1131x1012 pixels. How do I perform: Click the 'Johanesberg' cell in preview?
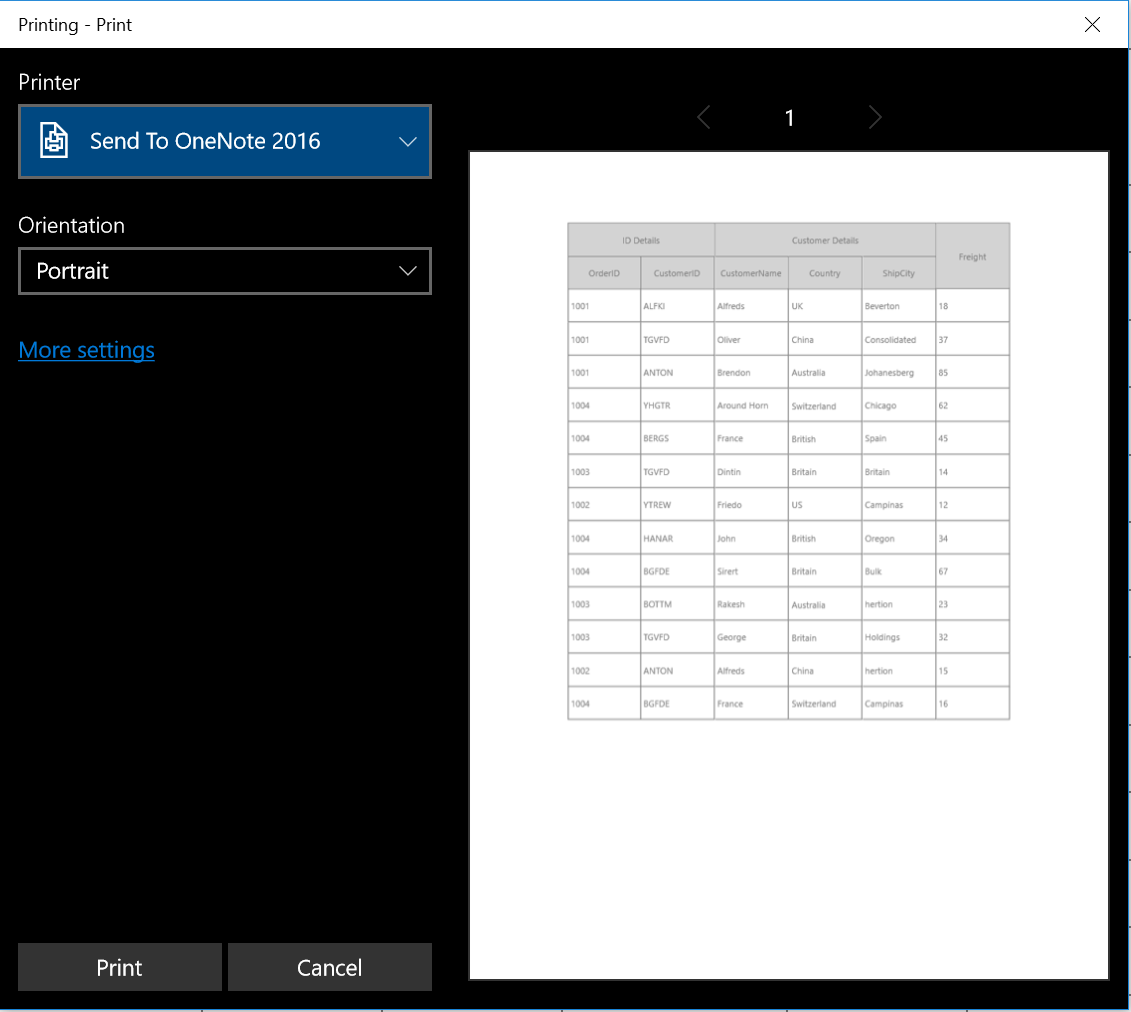click(898, 373)
